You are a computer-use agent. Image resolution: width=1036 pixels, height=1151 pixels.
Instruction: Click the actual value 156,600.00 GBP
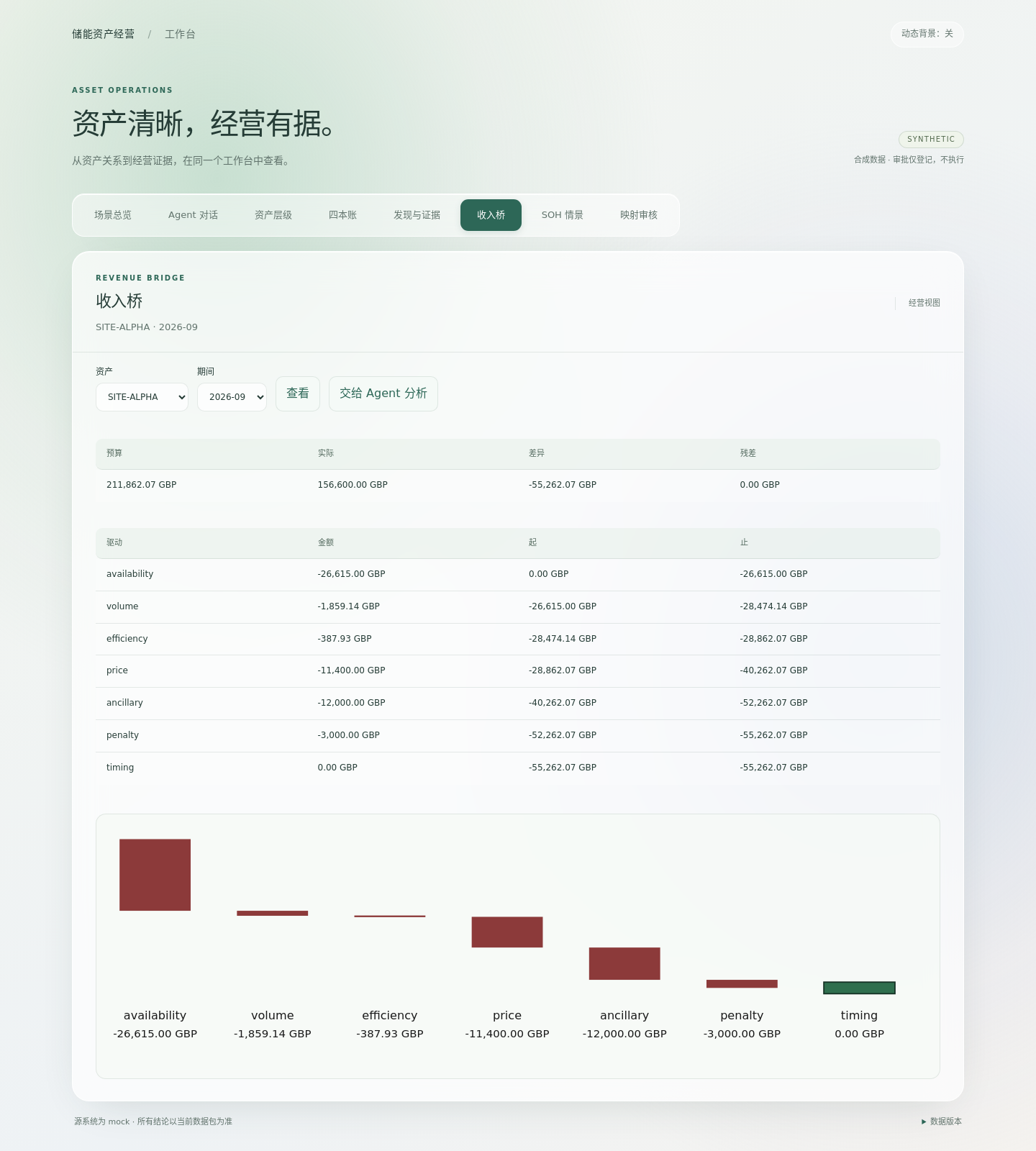[x=353, y=485]
